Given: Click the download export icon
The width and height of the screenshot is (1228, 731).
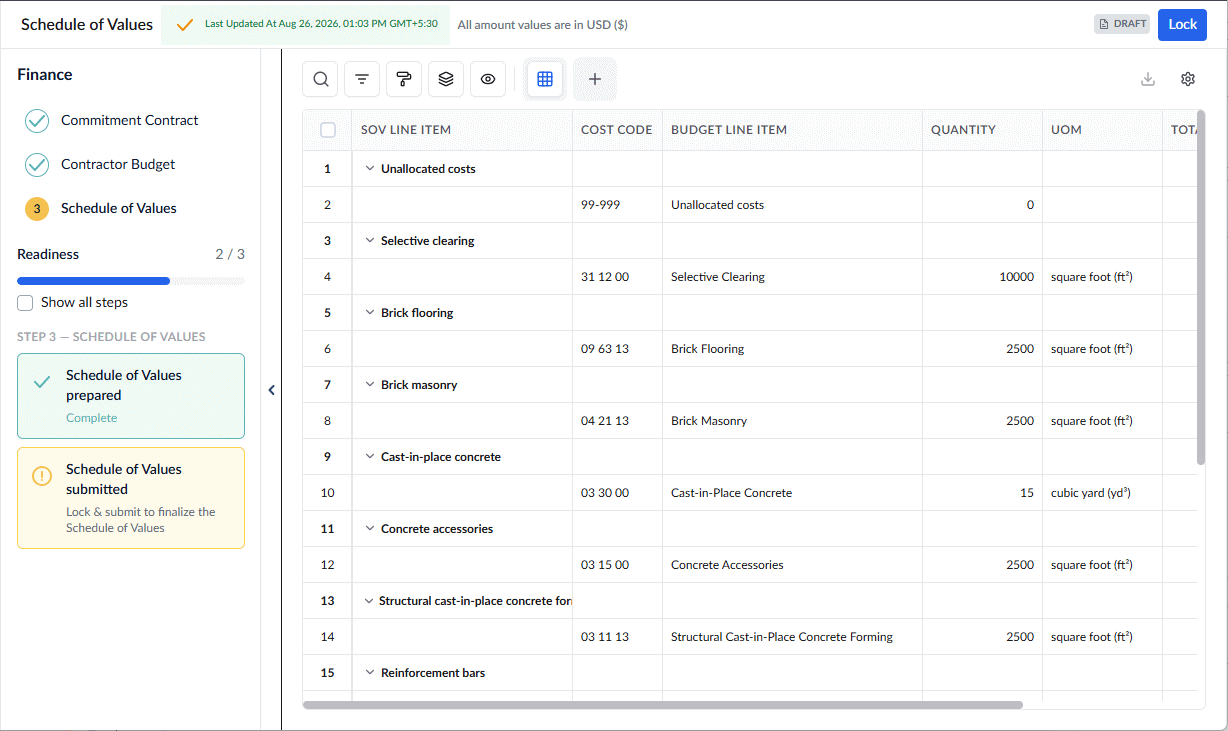Looking at the screenshot, I should (1148, 79).
